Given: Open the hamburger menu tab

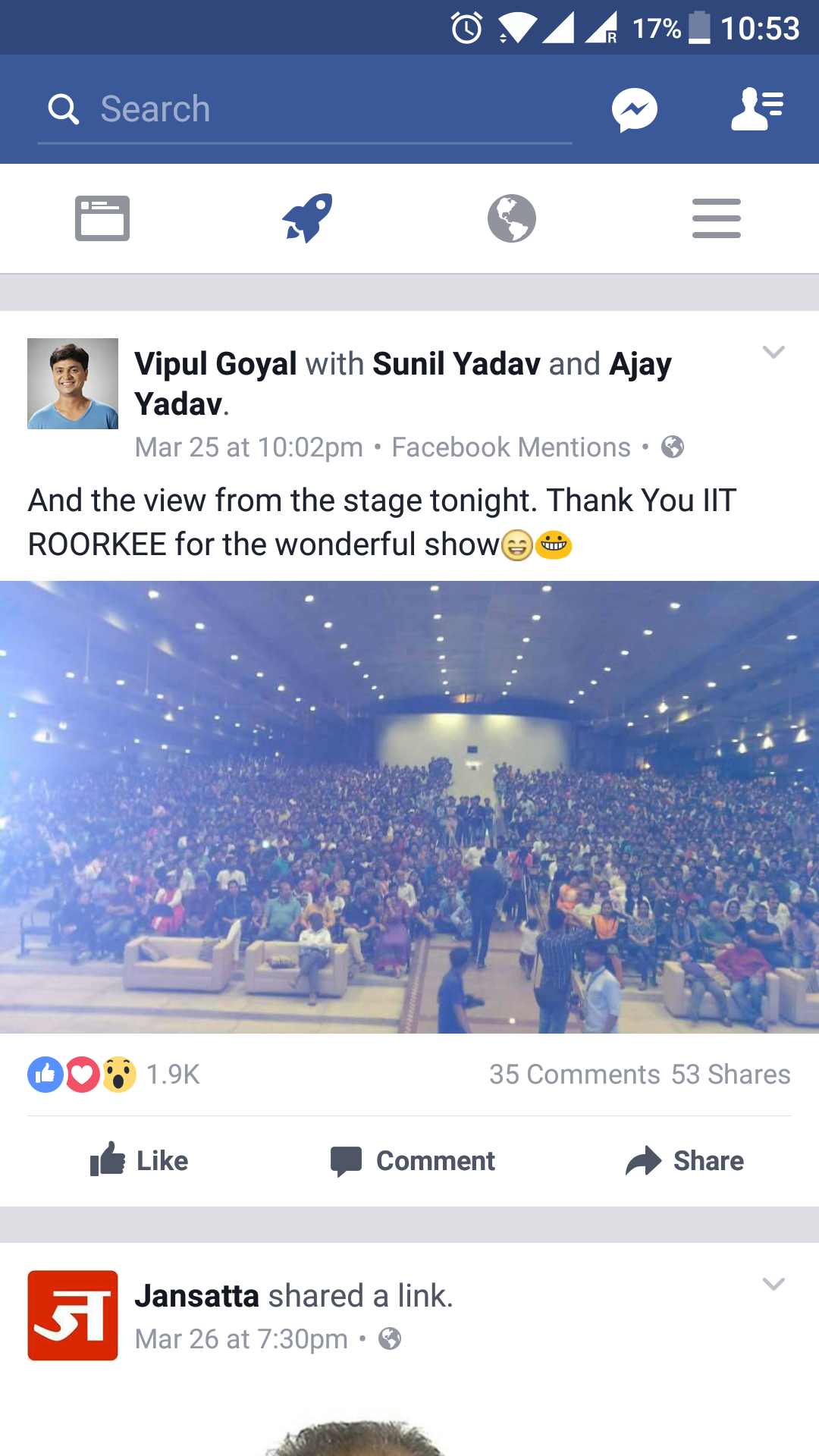Looking at the screenshot, I should (x=717, y=218).
